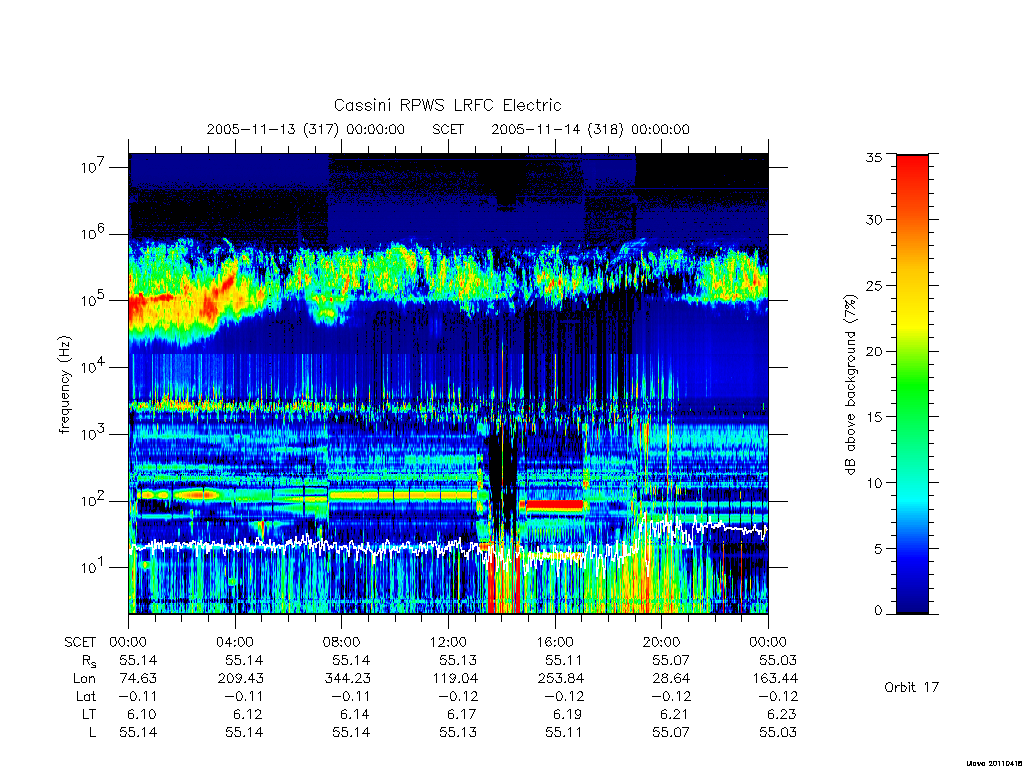Click the dB above background (7%) label

click(850, 385)
